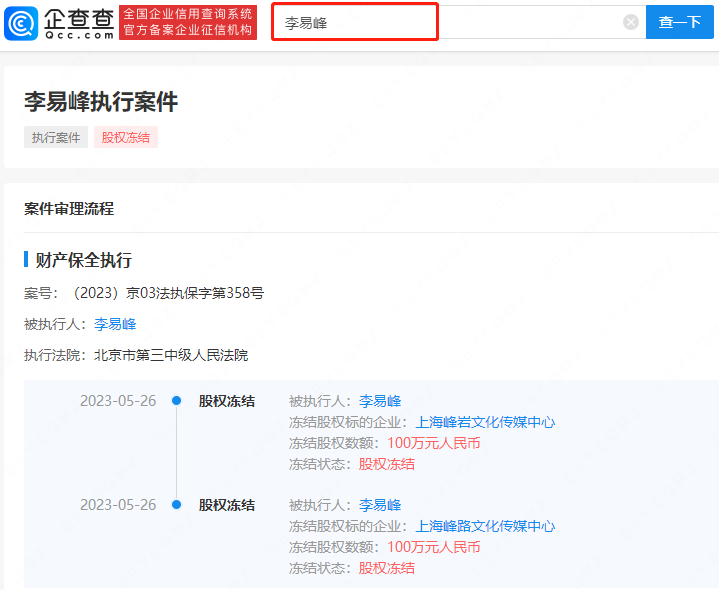The height and width of the screenshot is (590, 719).
Task: Click the 案件审理流程 section heading
Action: pos(69,209)
